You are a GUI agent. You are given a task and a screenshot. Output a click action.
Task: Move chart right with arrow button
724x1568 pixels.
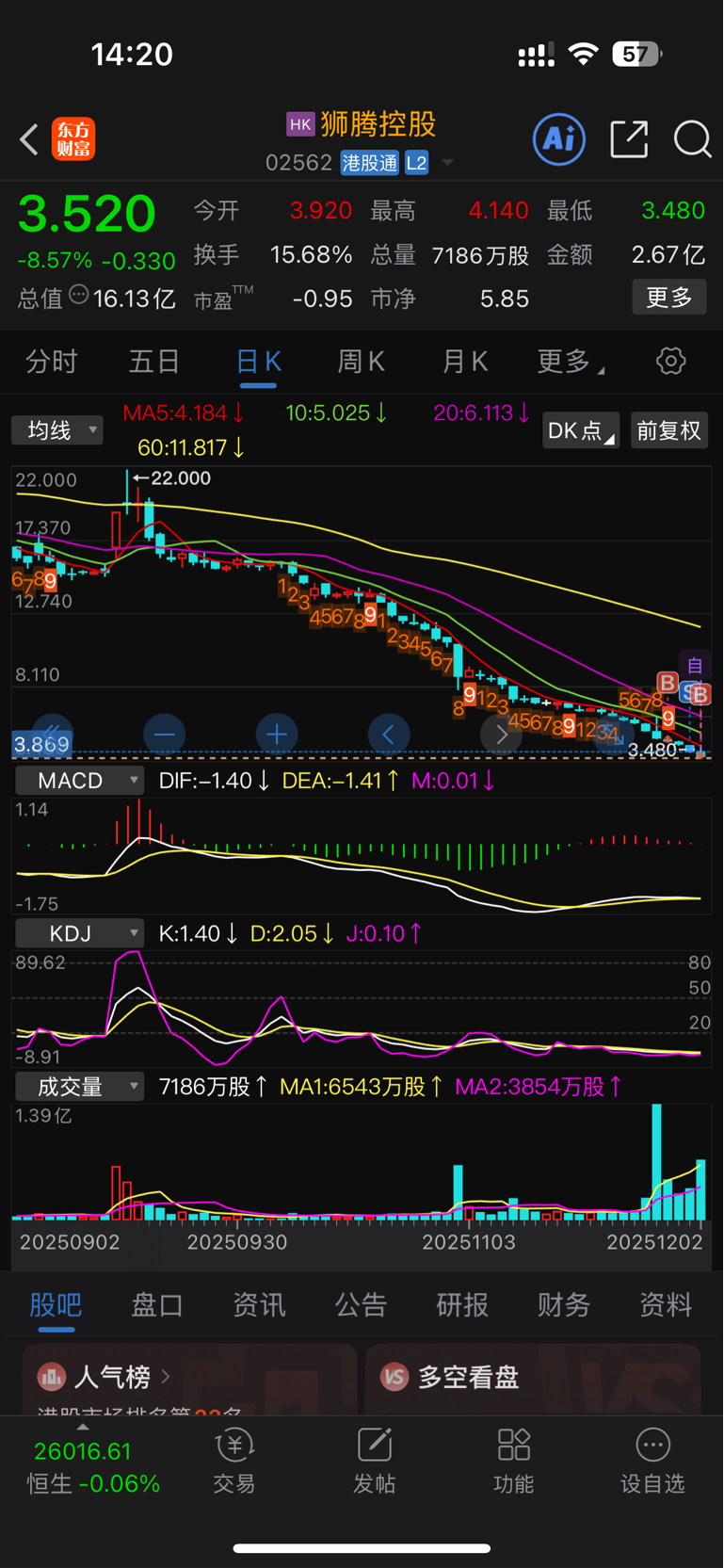(x=501, y=734)
